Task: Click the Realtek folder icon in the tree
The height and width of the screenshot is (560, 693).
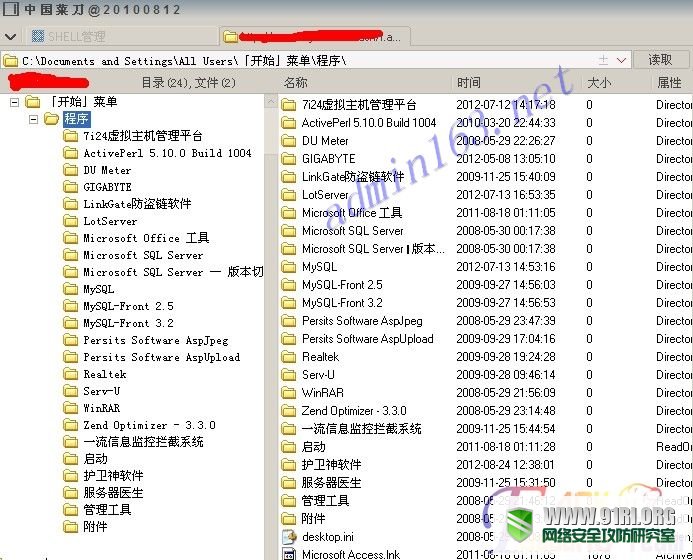Action: 70,374
